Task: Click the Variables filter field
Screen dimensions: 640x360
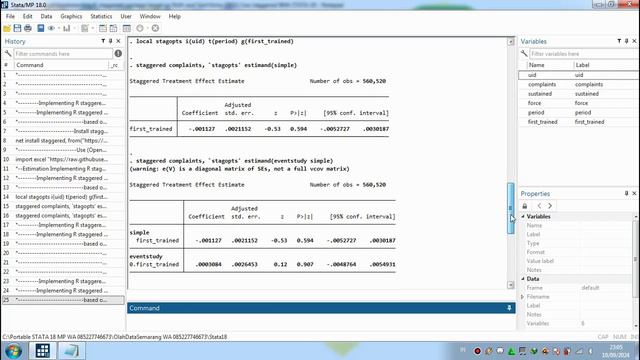Action: click(x=584, y=53)
